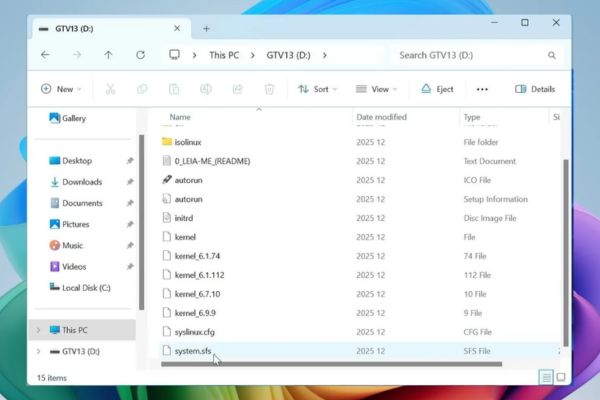
Task: Sort by Date modified column header
Action: coord(382,117)
